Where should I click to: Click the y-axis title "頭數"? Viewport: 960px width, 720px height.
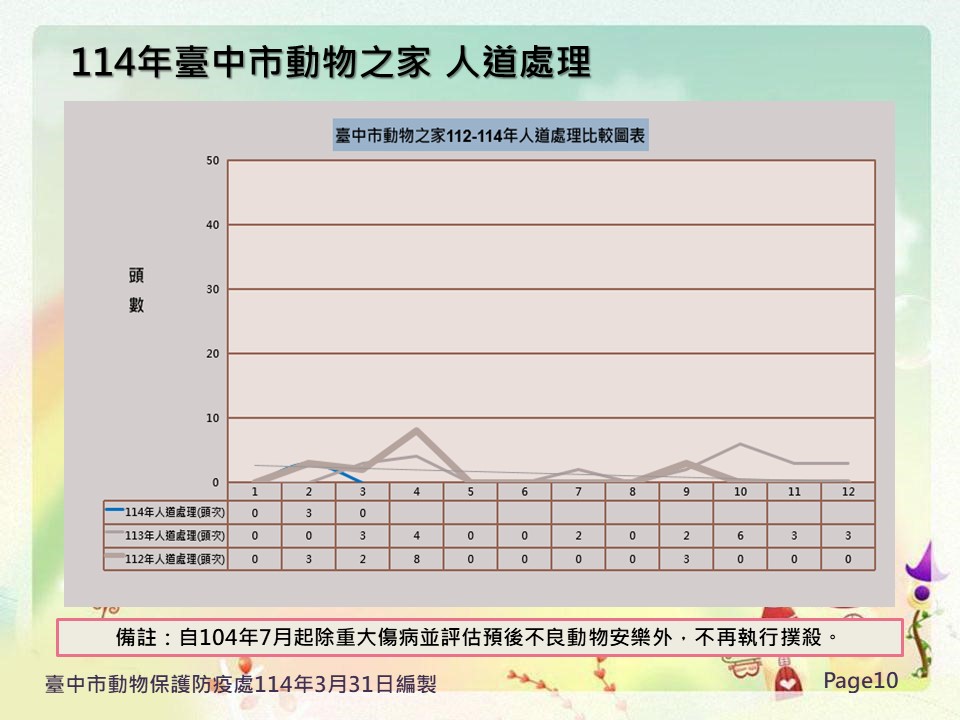(x=137, y=290)
